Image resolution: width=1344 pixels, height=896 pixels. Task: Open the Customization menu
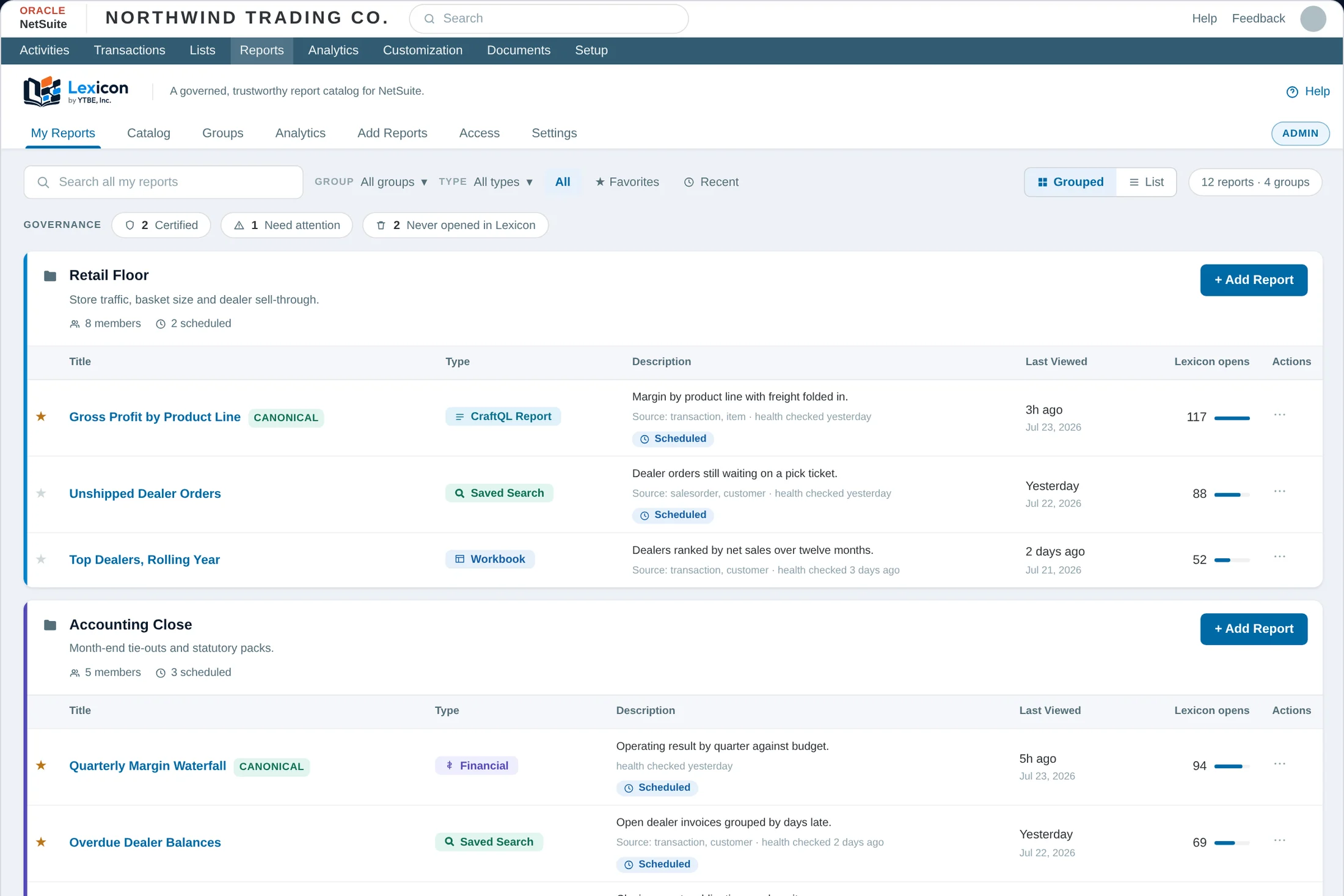423,50
